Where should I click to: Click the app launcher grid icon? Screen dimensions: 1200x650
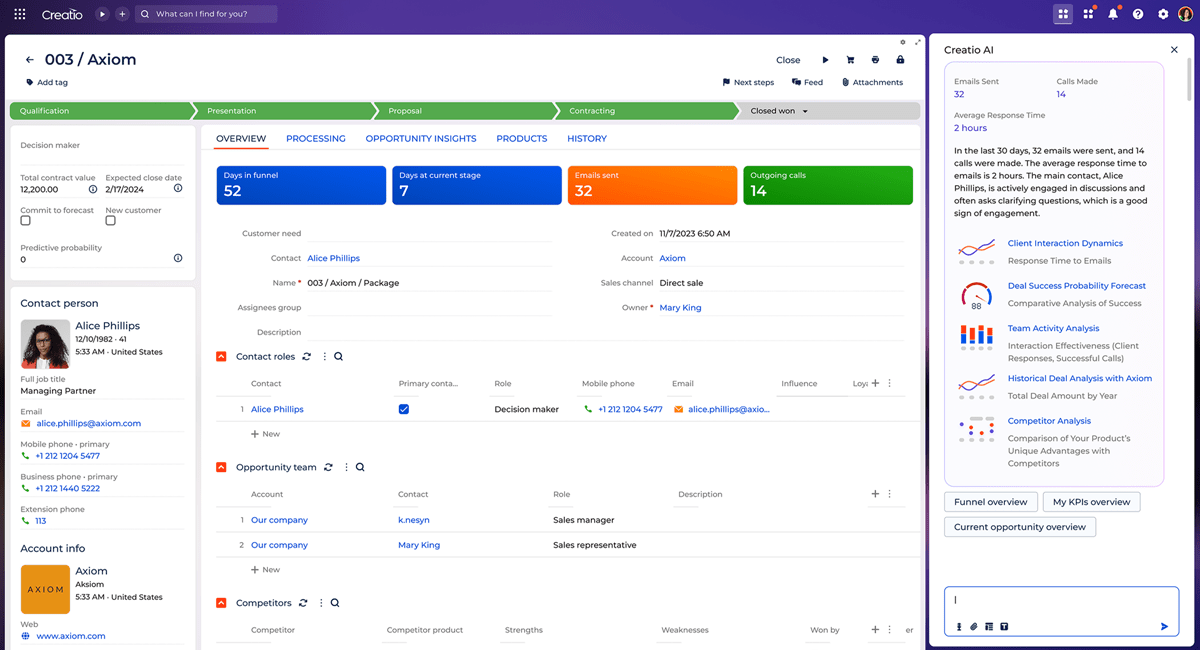coord(20,14)
